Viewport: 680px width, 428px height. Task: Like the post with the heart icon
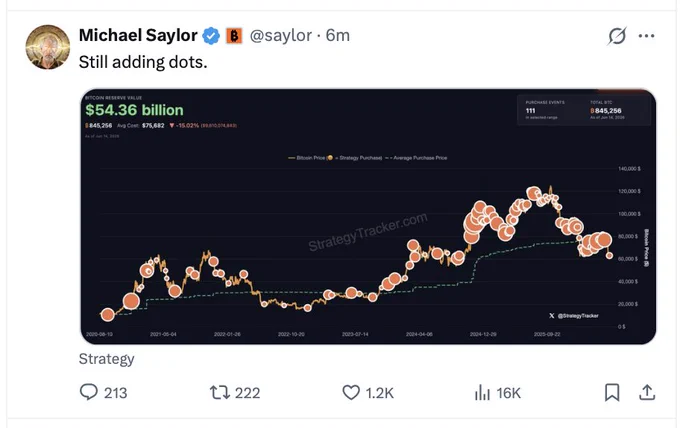coord(351,392)
